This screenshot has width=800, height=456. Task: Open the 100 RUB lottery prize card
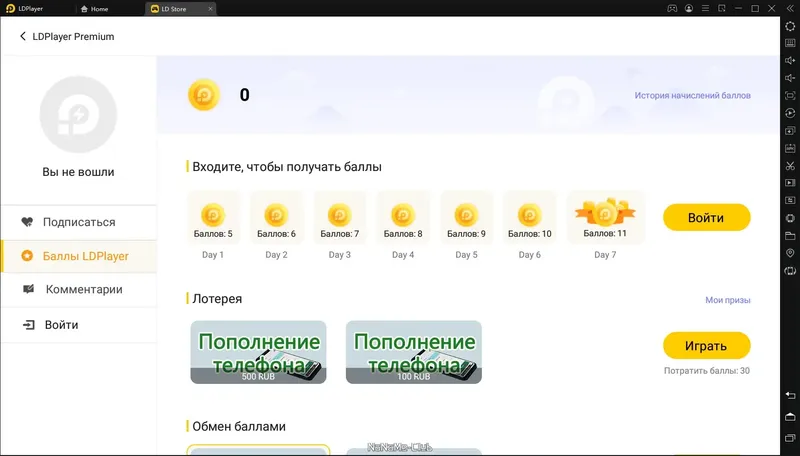[x=414, y=352]
